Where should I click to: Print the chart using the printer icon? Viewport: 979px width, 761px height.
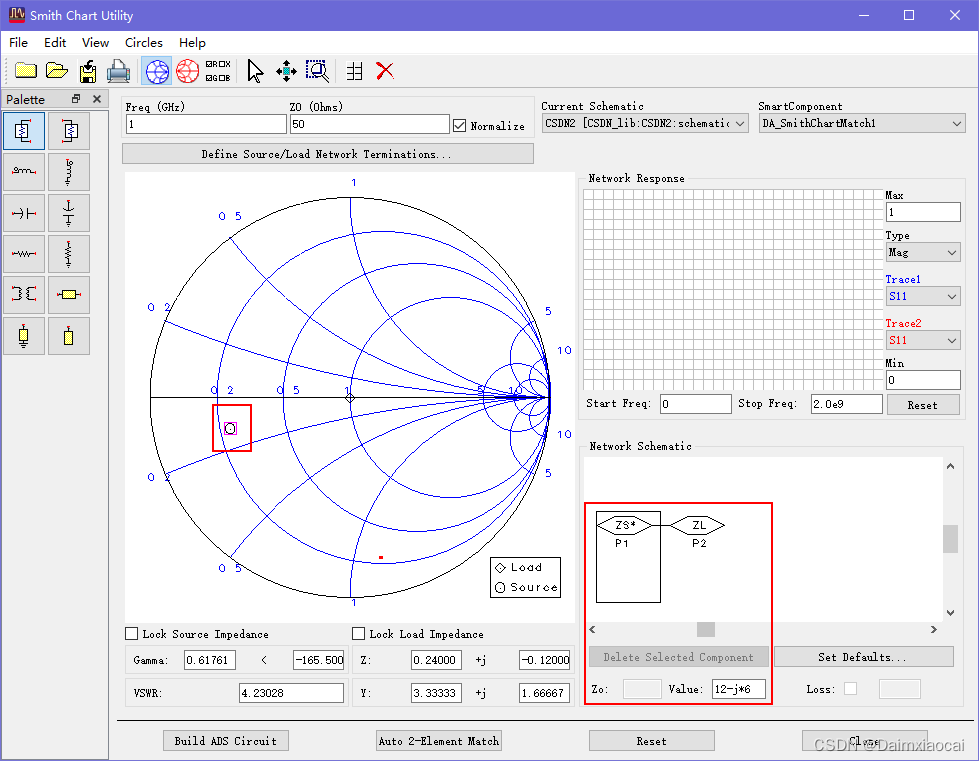coord(118,71)
